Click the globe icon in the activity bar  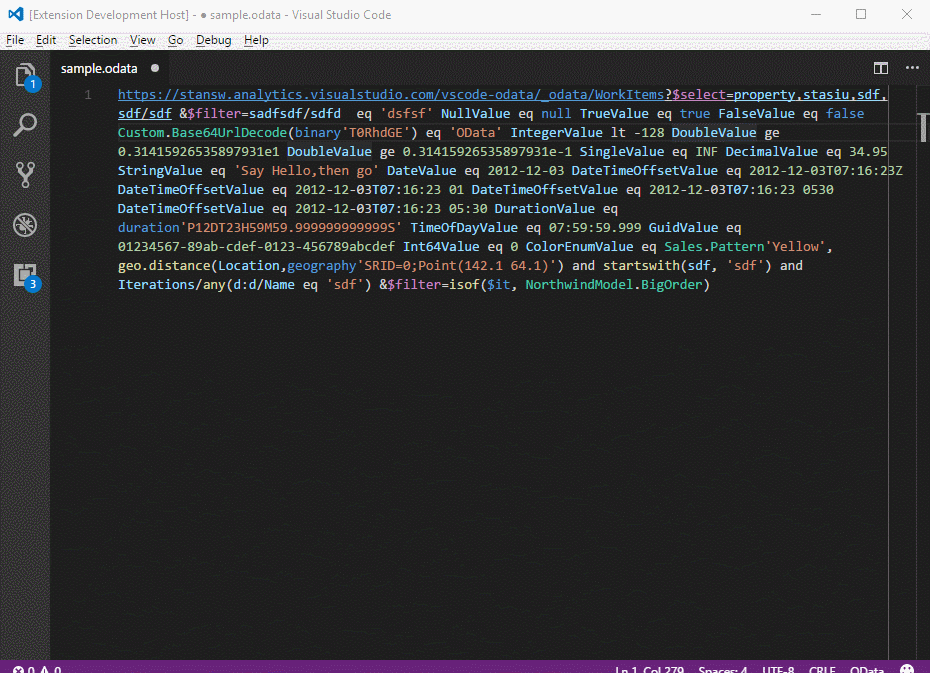24,225
